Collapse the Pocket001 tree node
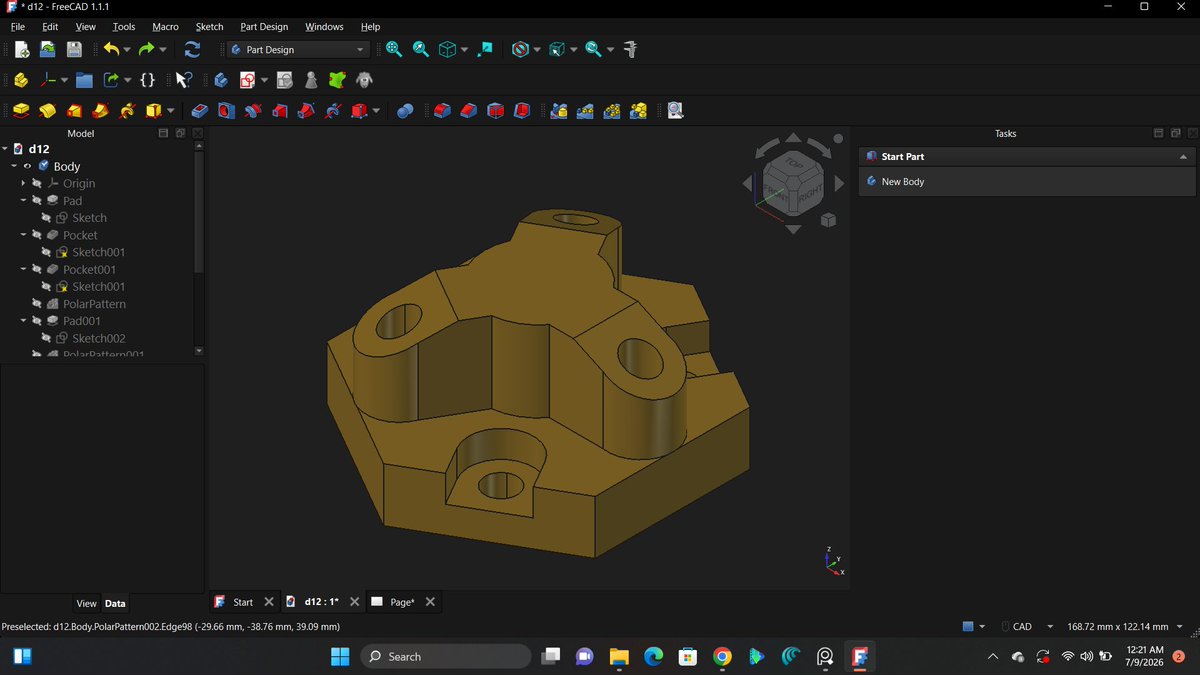The image size is (1200, 675). [23, 269]
